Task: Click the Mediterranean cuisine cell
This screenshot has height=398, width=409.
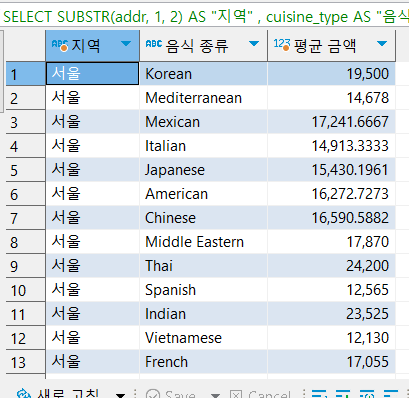Action: (204, 98)
